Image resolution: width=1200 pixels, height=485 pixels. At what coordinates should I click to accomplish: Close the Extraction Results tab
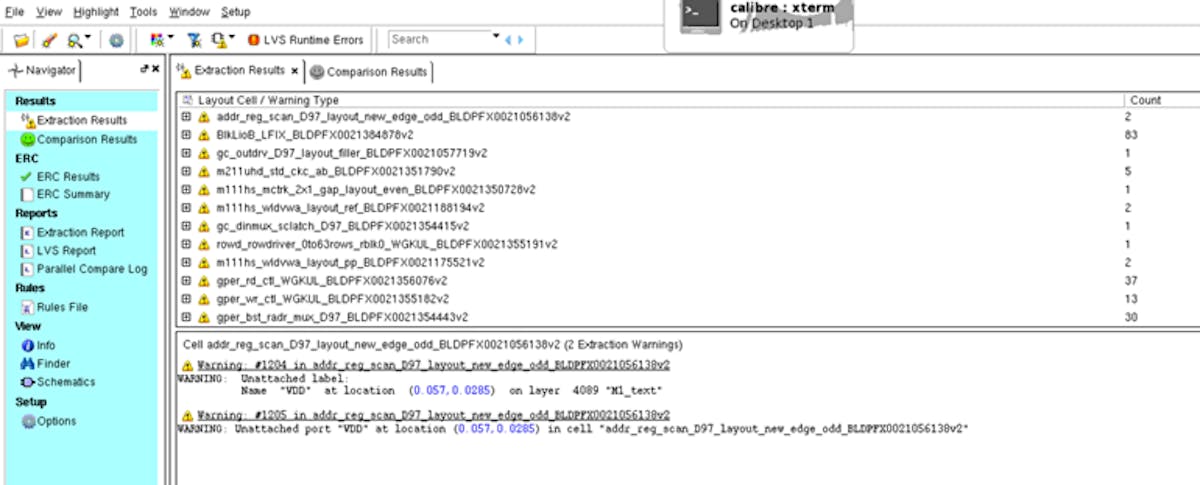pyautogui.click(x=294, y=71)
